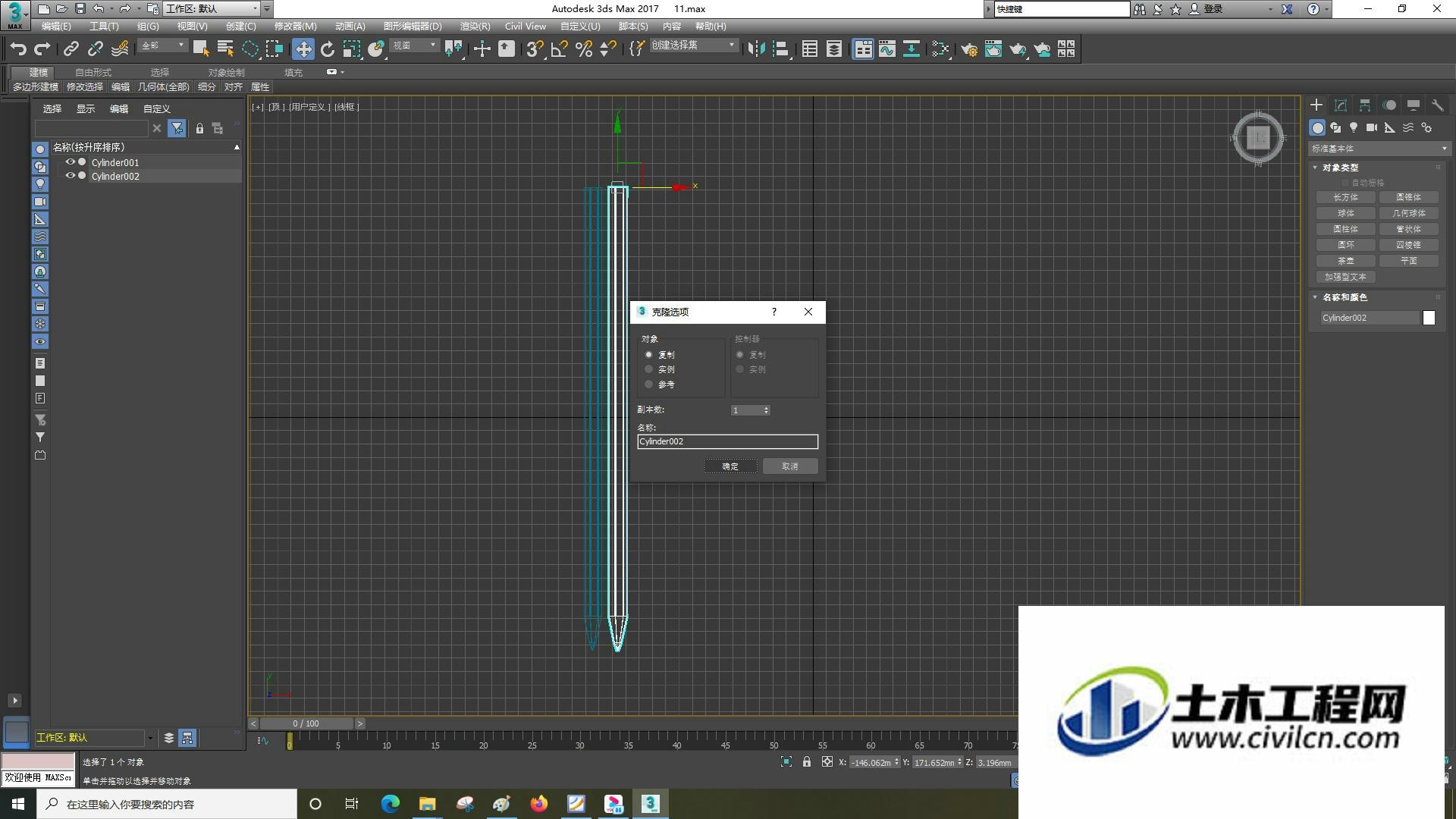
Task: Open Rendered Frame Window icon
Action: tap(993, 49)
